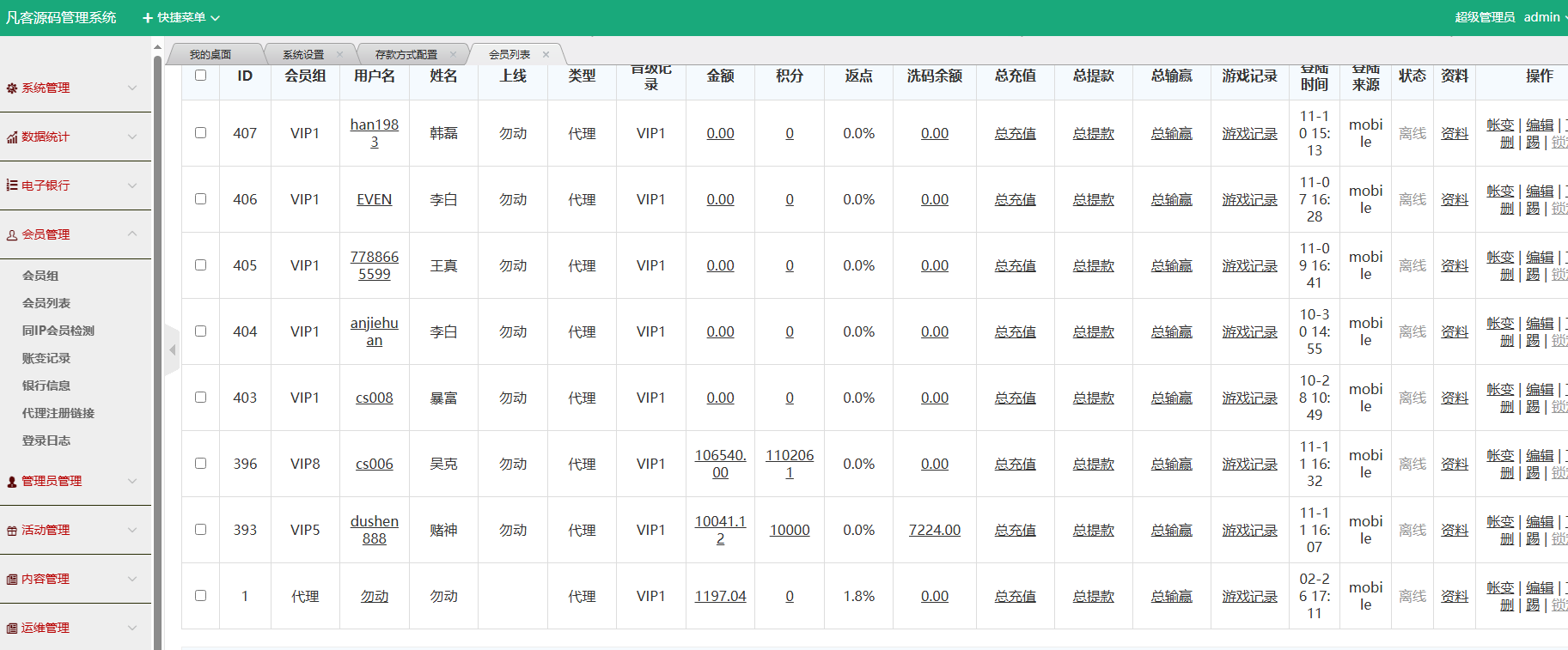
Task: Click the list icon beside 电子银行
Action: 12,185
